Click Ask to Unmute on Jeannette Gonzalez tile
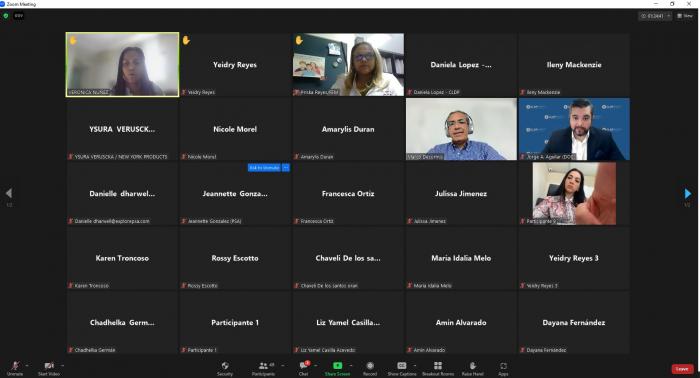700x378 pixels. coord(264,168)
